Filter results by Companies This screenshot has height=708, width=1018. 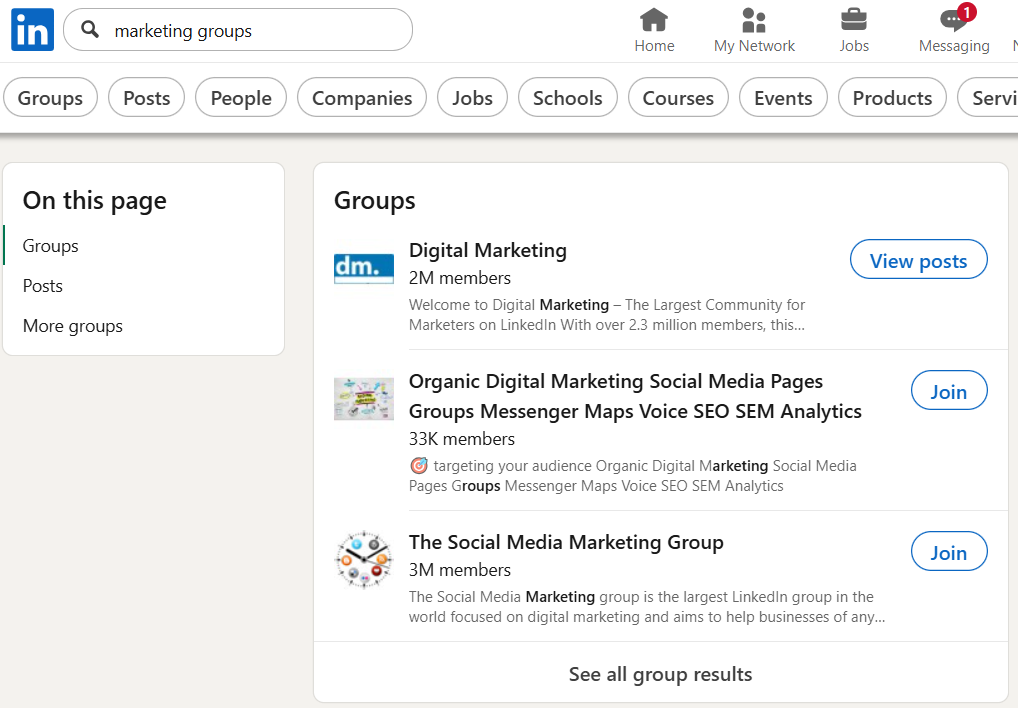coord(362,97)
